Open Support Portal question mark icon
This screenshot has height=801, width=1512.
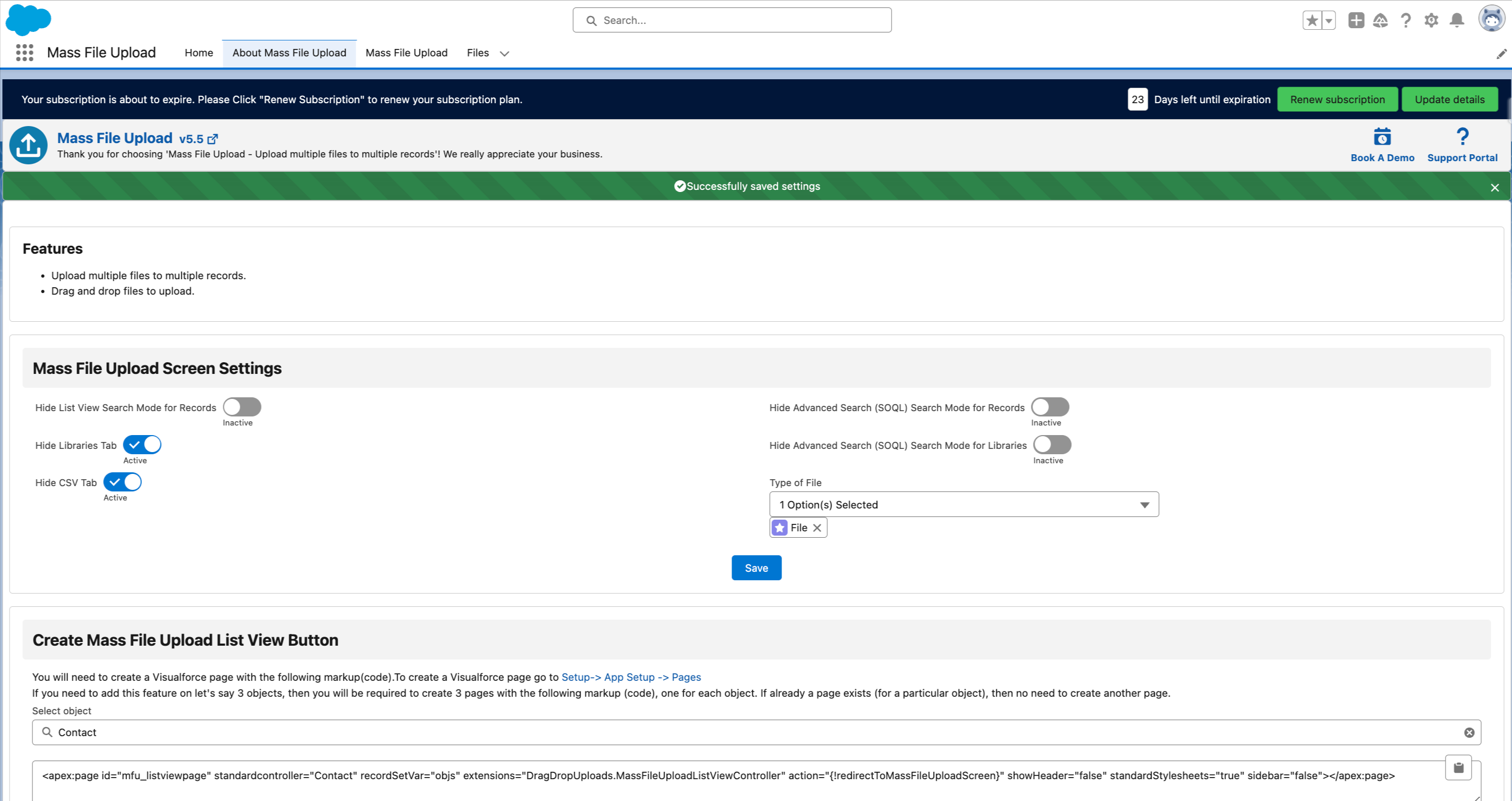(1462, 137)
